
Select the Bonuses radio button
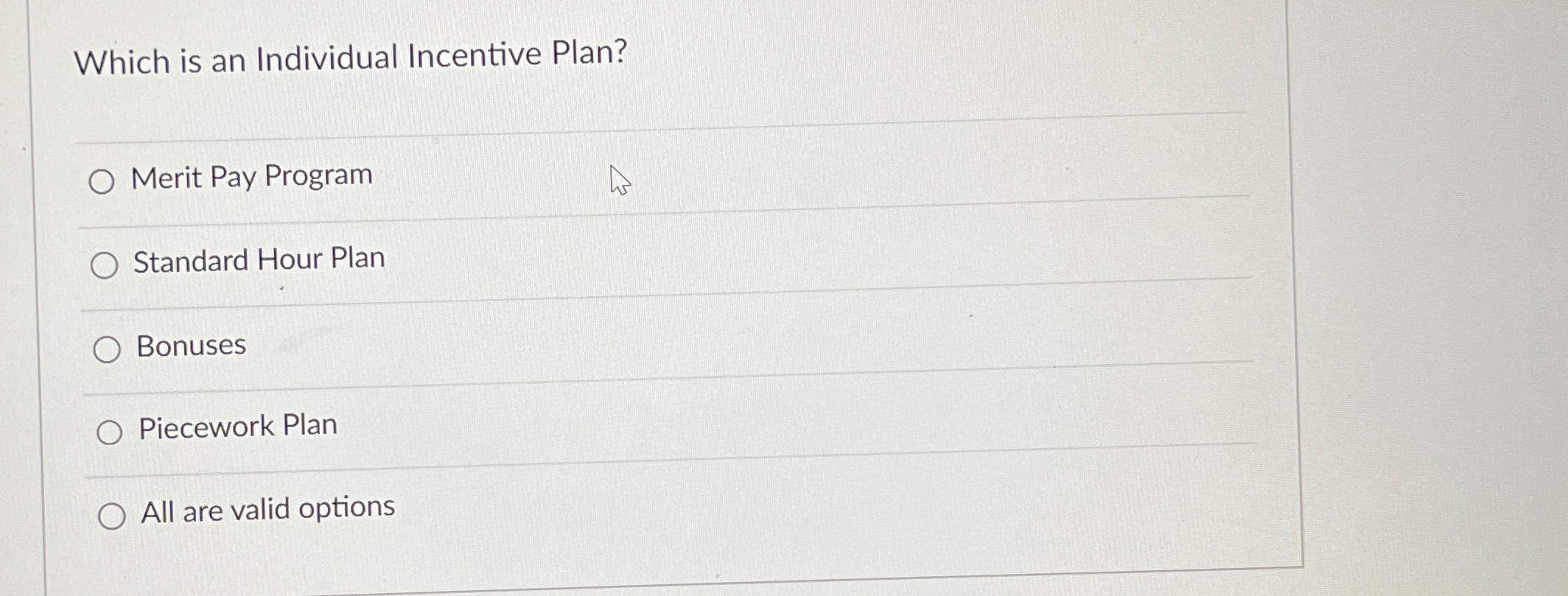coord(109,348)
